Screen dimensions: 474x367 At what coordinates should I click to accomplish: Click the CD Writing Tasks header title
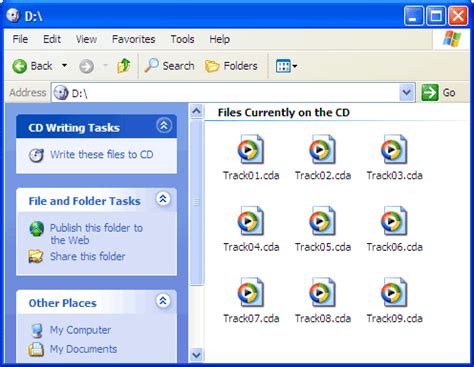coord(74,128)
